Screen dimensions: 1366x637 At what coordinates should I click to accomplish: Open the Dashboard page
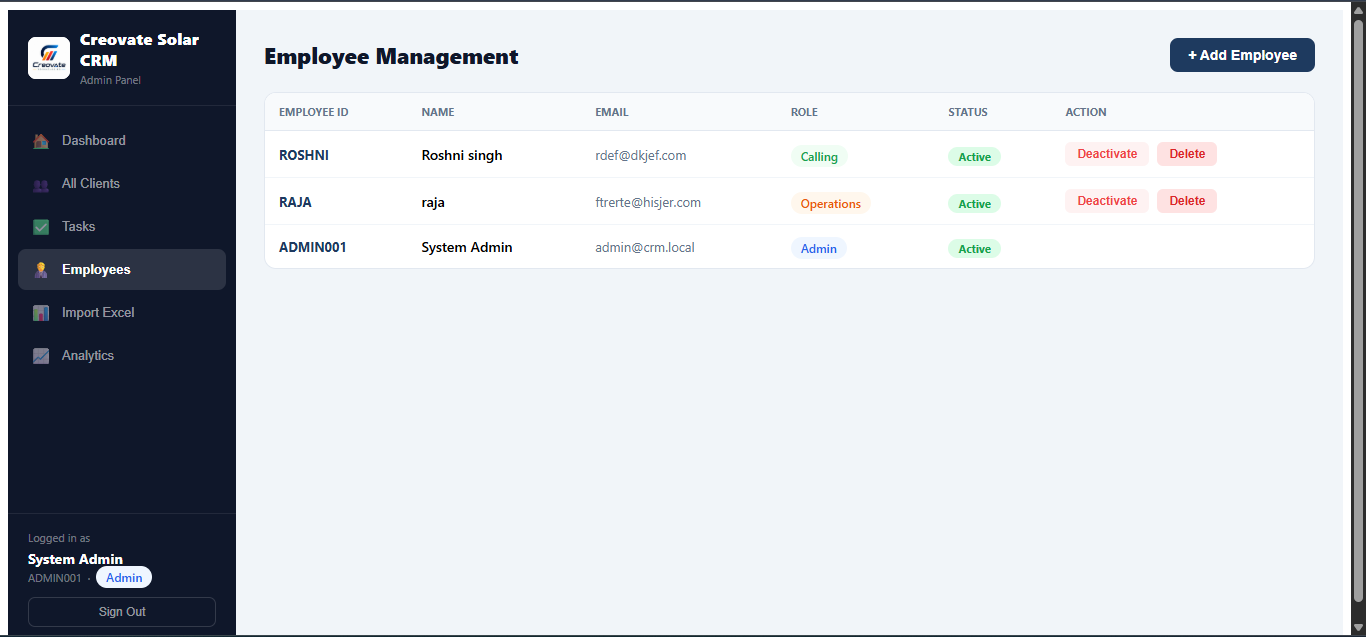pyautogui.click(x=122, y=141)
